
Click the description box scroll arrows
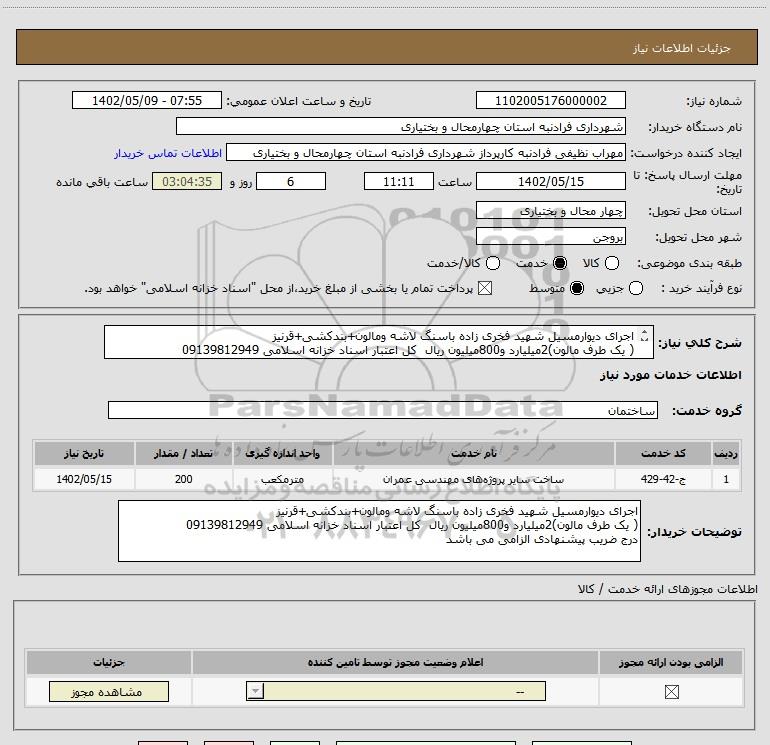coord(644,336)
